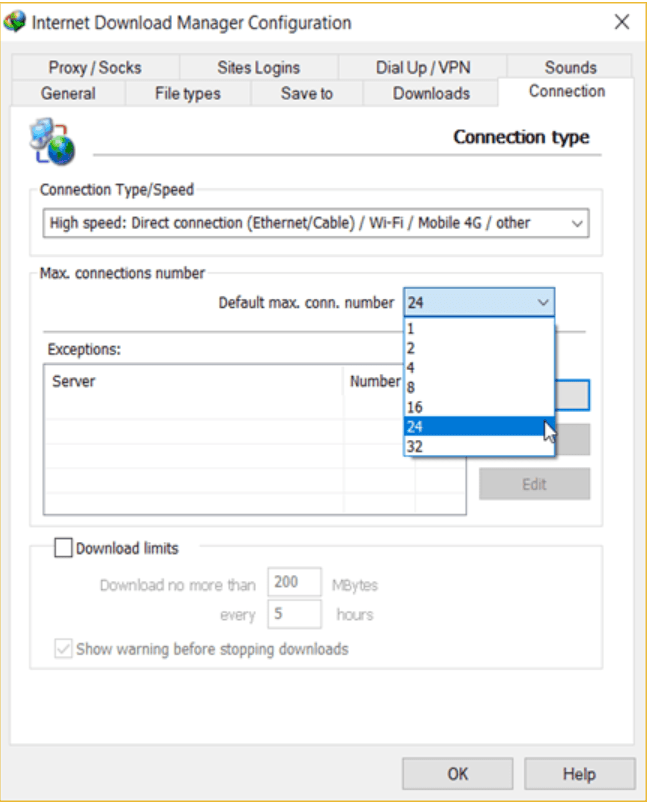Click the network globe connection icon

[52, 143]
